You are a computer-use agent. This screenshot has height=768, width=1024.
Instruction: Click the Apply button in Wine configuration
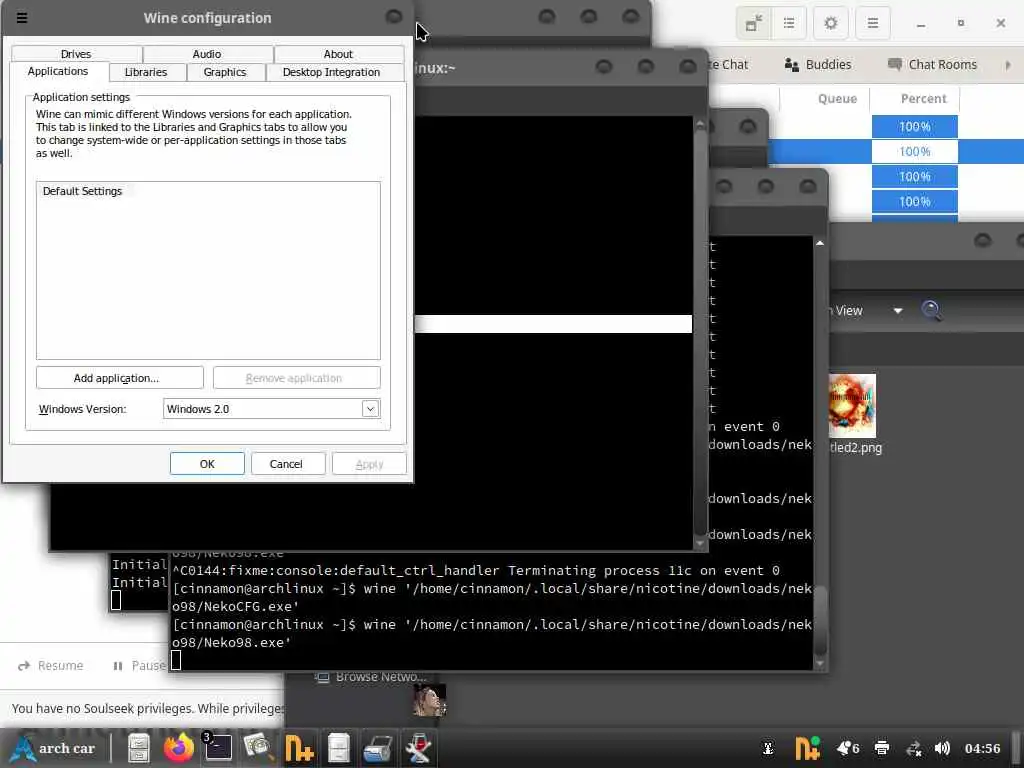click(x=369, y=464)
